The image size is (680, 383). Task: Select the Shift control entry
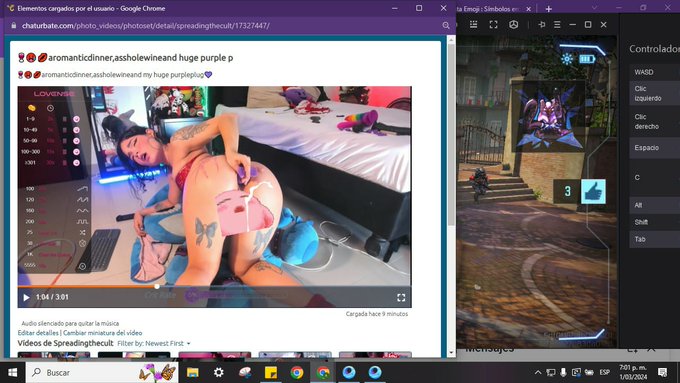coord(654,222)
